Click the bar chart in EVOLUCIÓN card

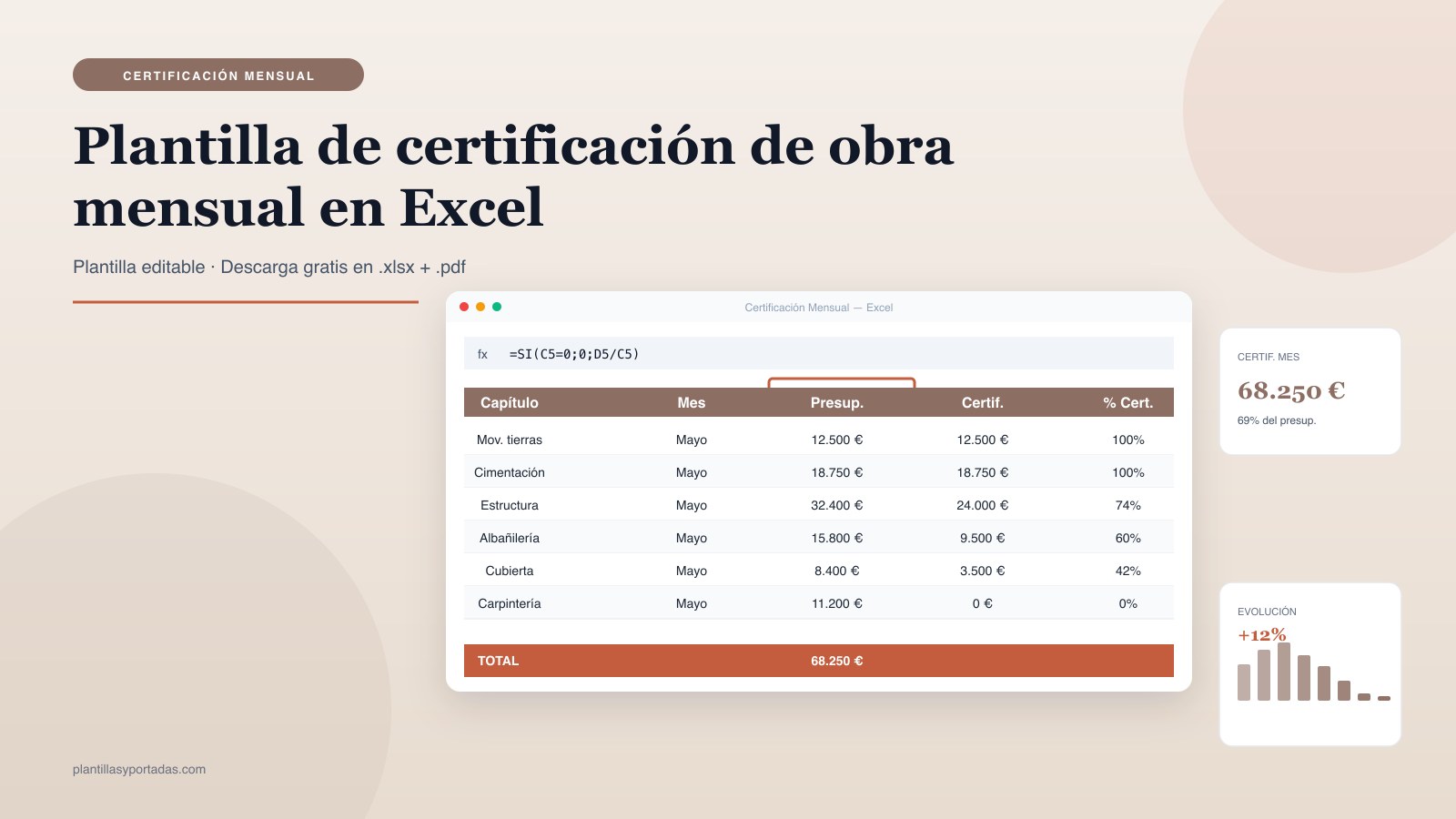click(1314, 672)
